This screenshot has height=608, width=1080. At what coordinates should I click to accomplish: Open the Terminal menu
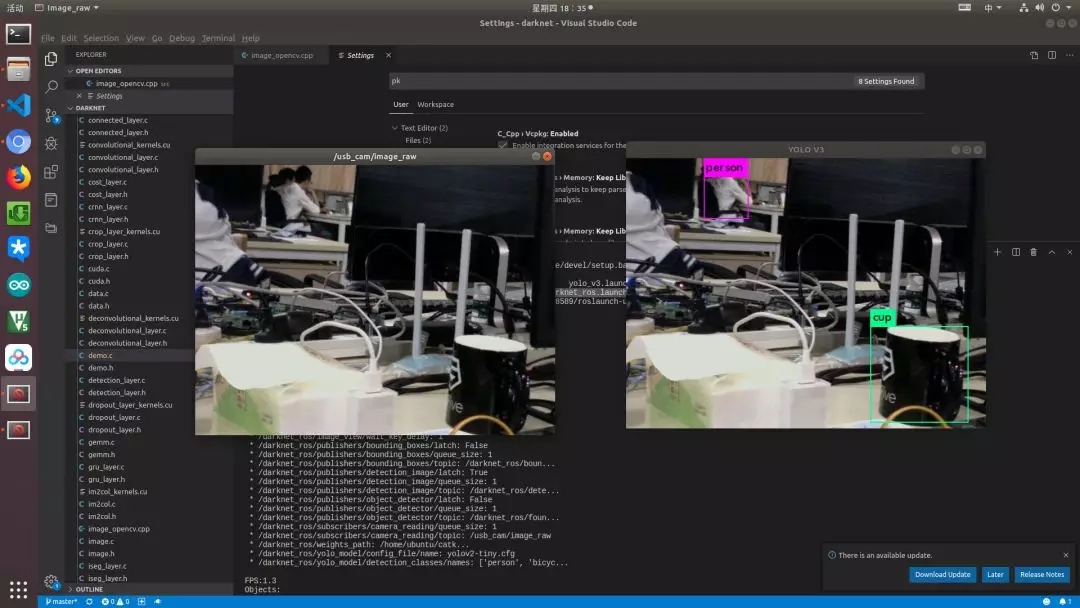pos(218,38)
